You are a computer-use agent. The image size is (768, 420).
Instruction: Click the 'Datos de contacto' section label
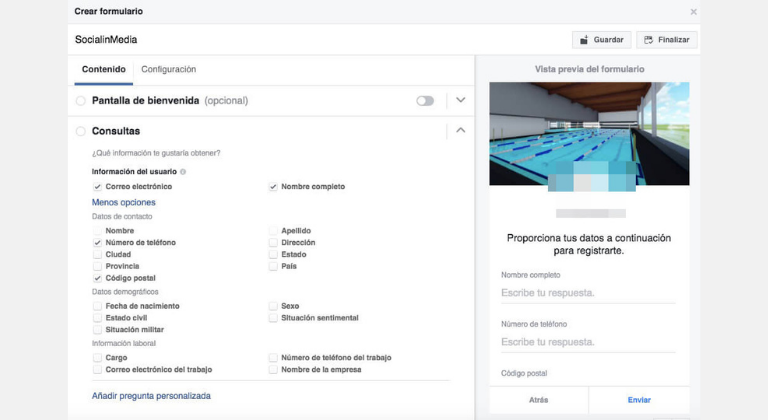[x=122, y=217]
